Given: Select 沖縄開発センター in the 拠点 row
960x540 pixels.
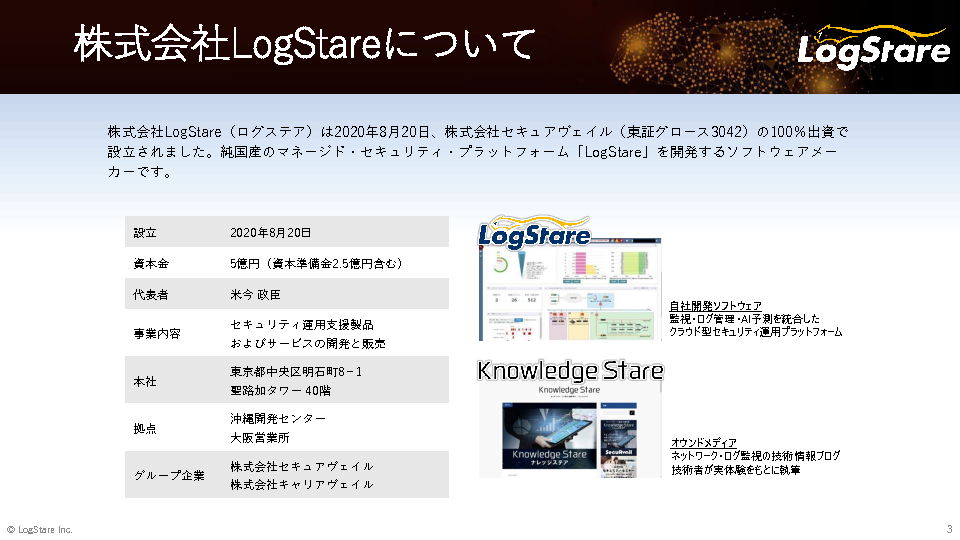Looking at the screenshot, I should click(278, 418).
